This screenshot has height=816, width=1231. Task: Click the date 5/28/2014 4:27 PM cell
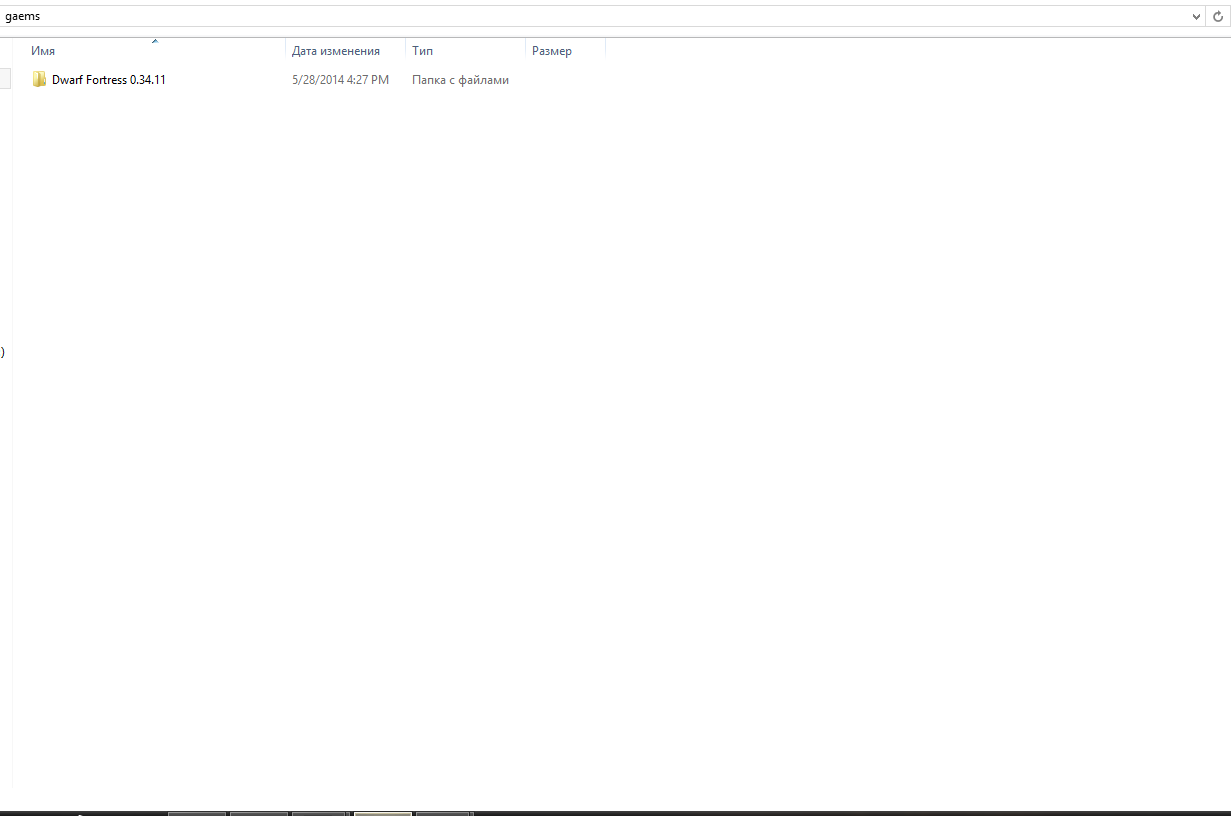(340, 80)
